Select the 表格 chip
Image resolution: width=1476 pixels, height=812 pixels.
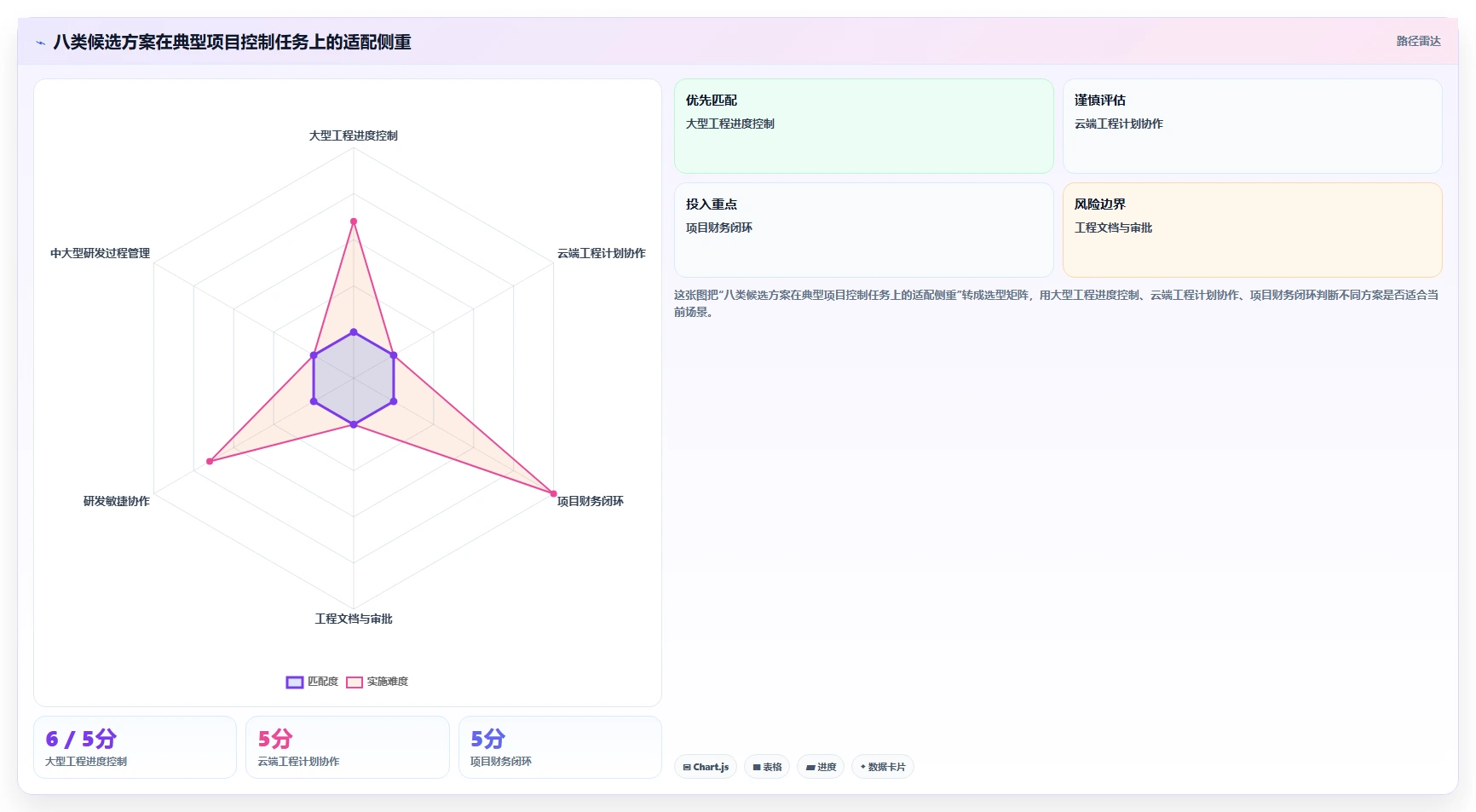(x=767, y=767)
